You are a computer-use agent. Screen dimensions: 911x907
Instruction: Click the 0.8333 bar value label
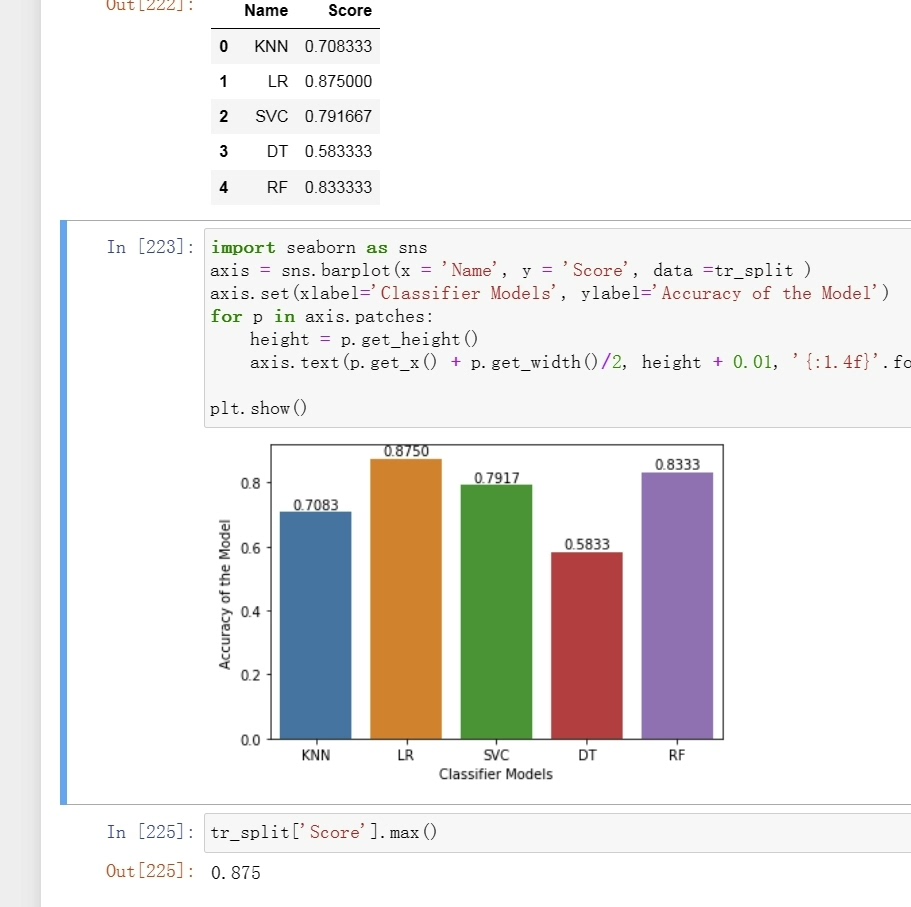pos(677,465)
